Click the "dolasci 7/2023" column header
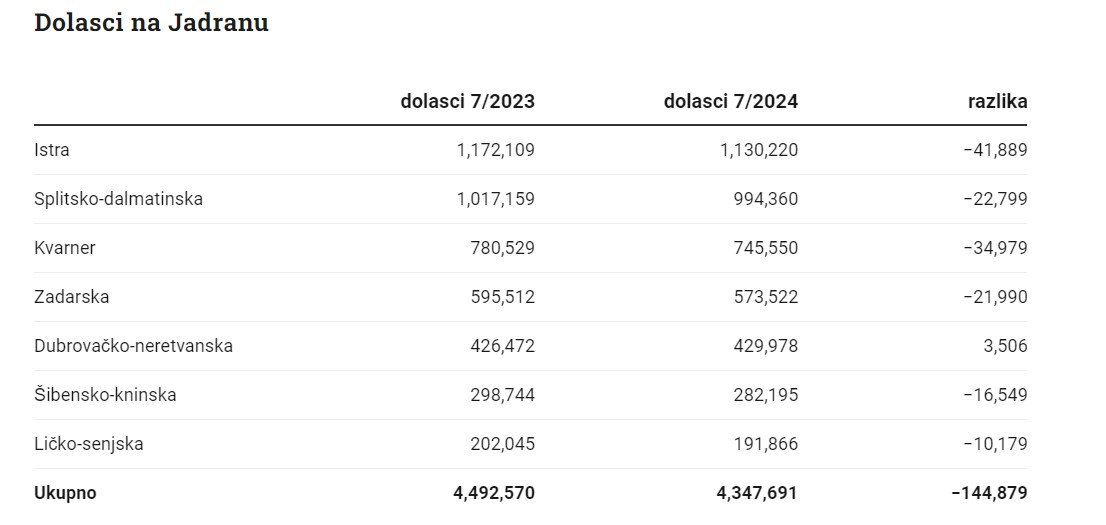The width and height of the screenshot is (1106, 525). (x=467, y=101)
